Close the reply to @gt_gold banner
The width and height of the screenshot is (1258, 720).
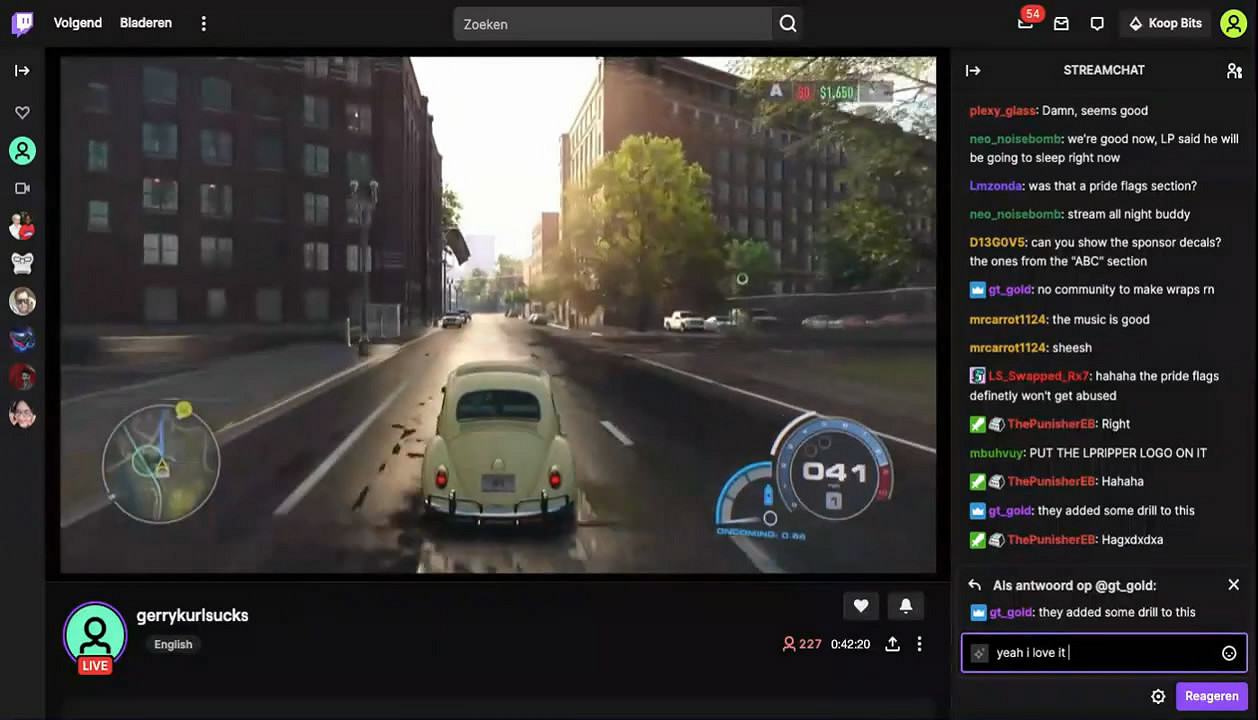(x=1233, y=585)
